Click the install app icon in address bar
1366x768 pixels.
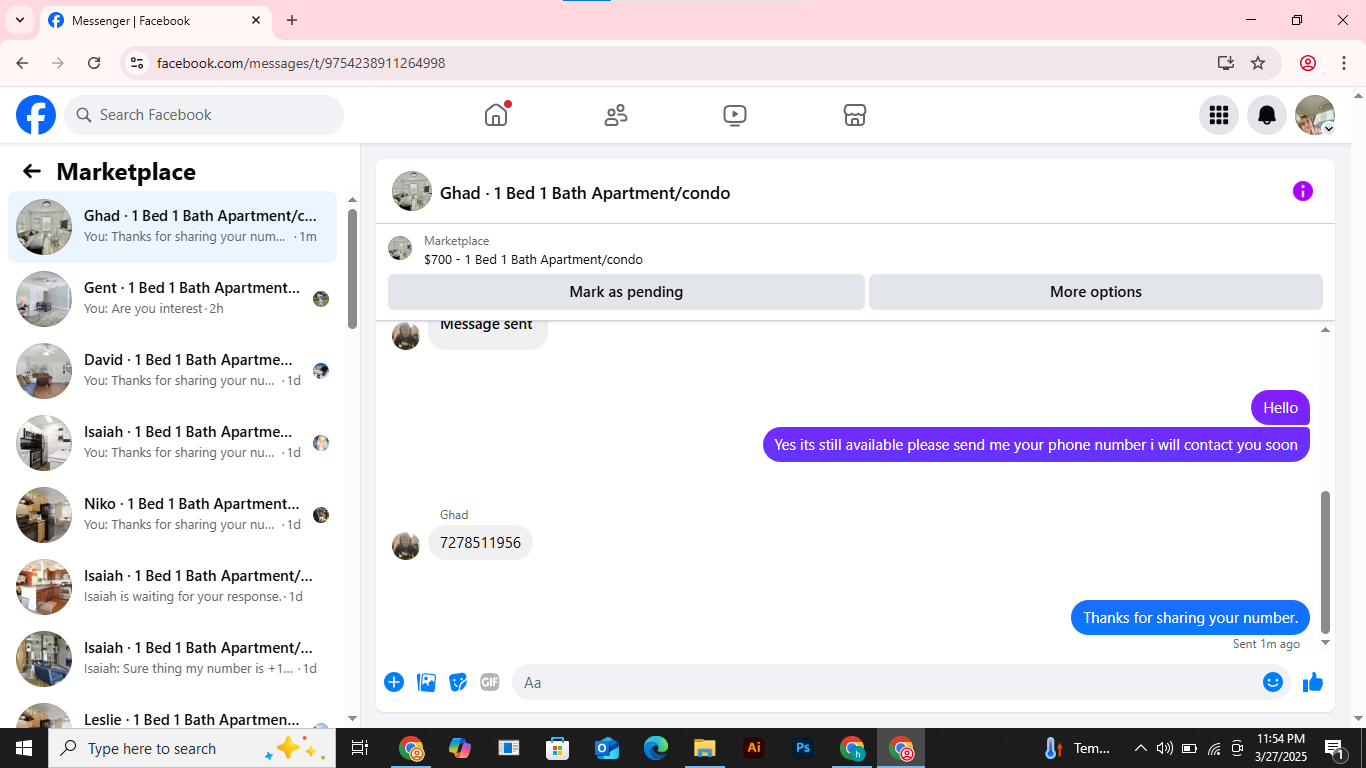click(1225, 63)
